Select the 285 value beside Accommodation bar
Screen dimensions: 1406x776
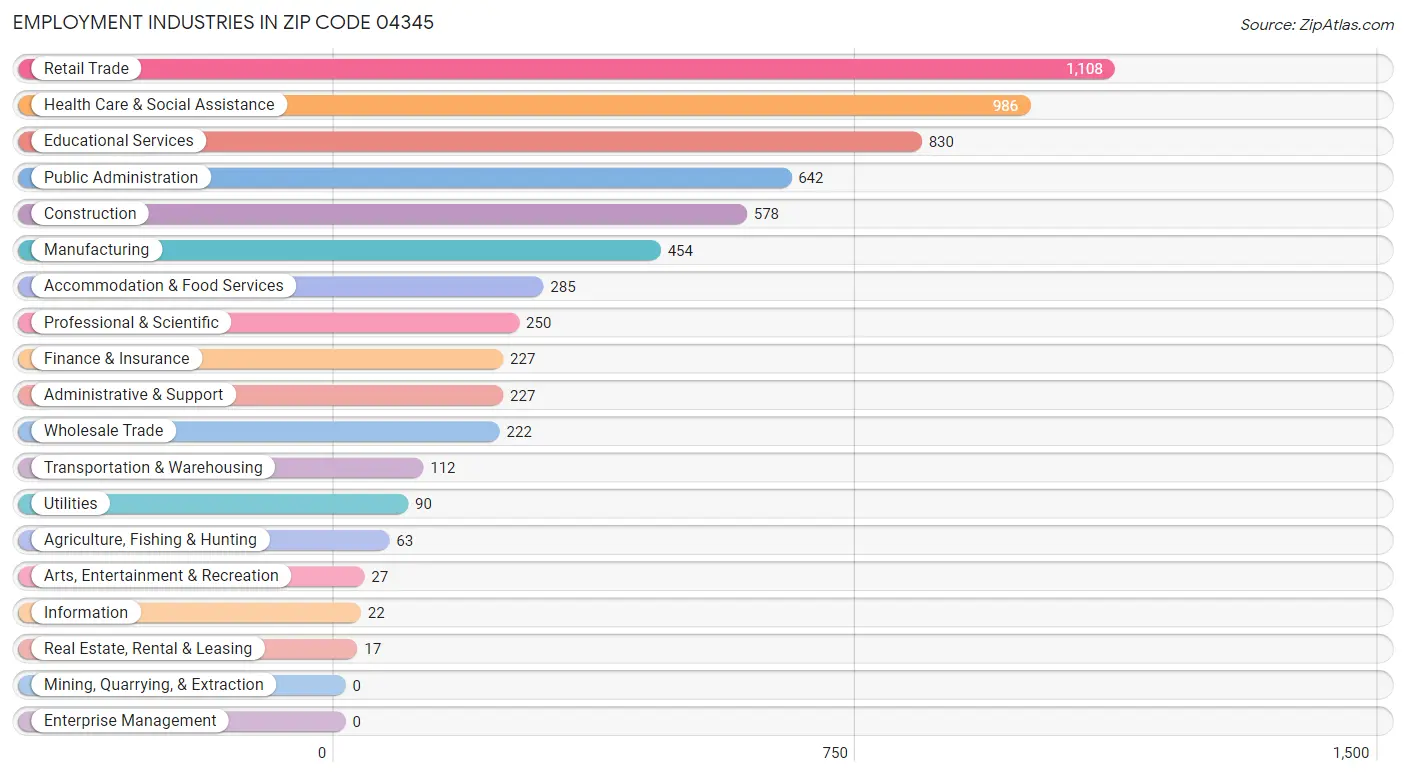(x=563, y=287)
